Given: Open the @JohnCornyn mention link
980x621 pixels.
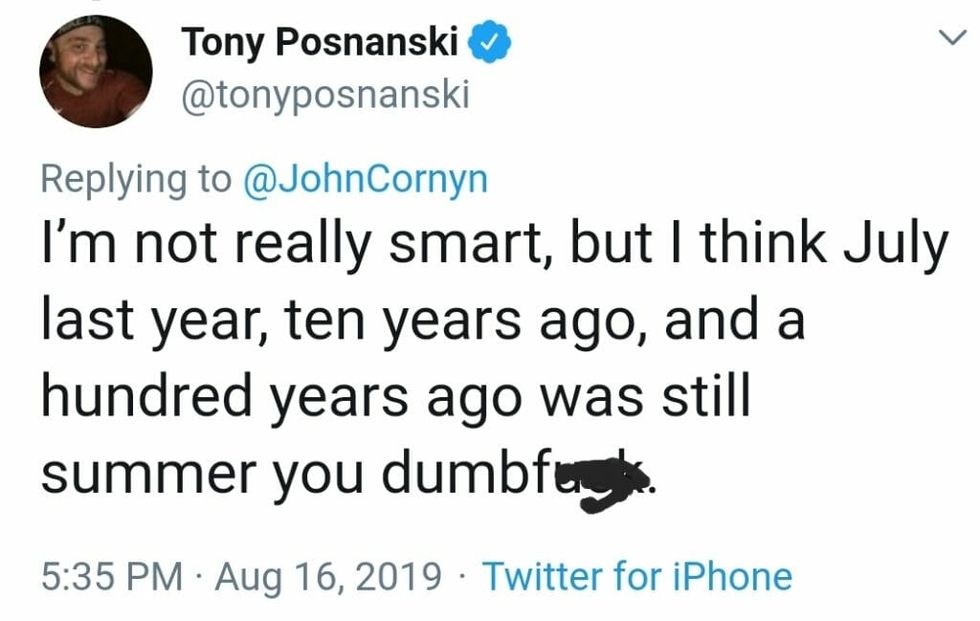Looking at the screenshot, I should 364,178.
